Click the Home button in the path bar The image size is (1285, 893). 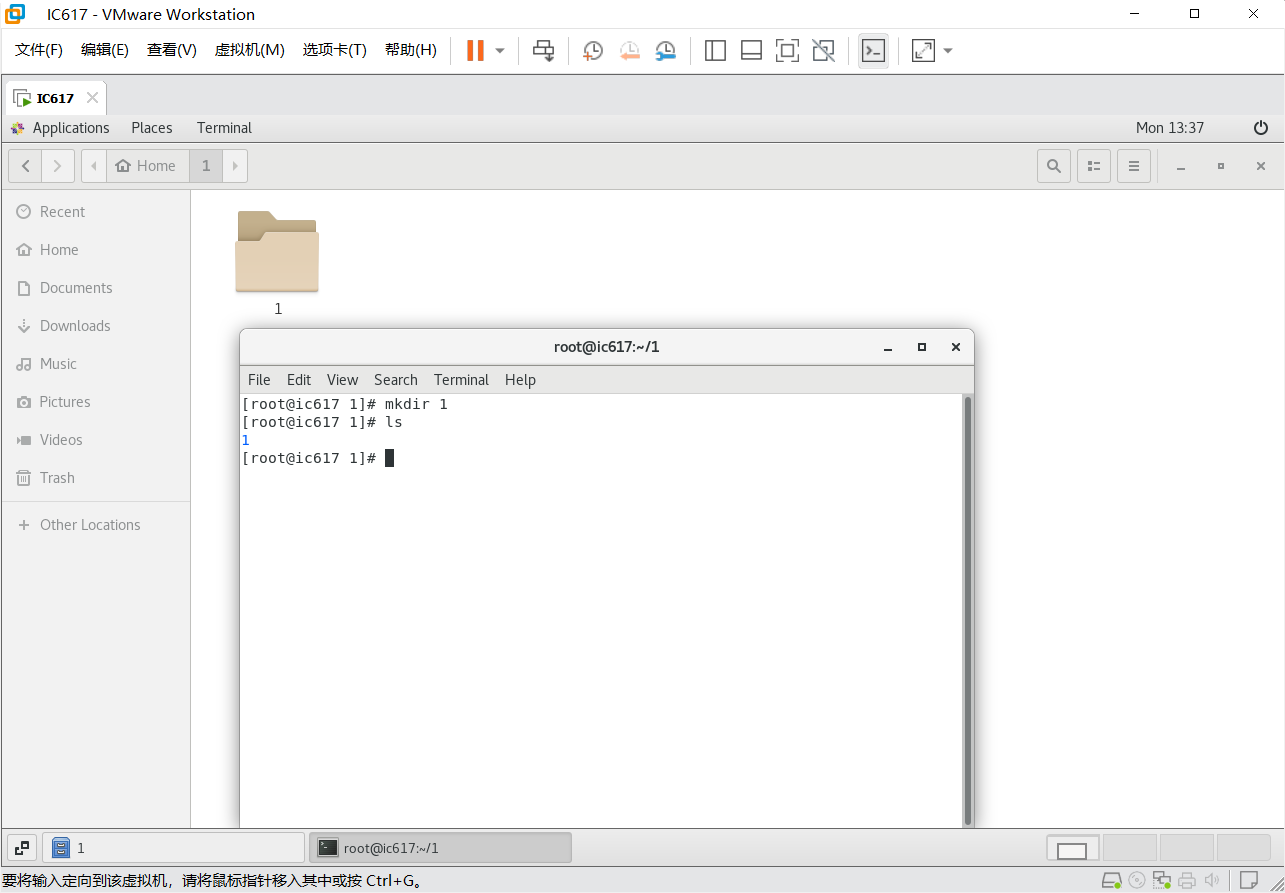pos(148,166)
